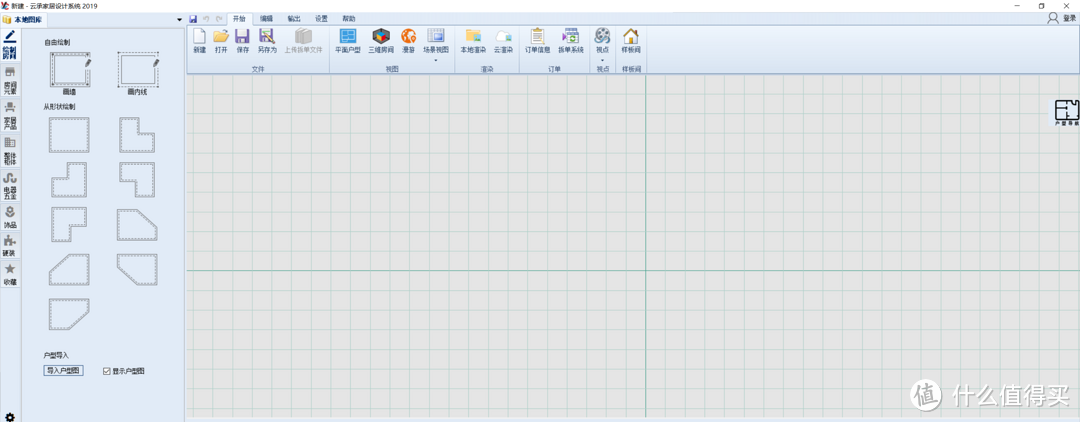1080x422 pixels.
Task: Open the 三维房间 3D room view
Action: point(381,41)
